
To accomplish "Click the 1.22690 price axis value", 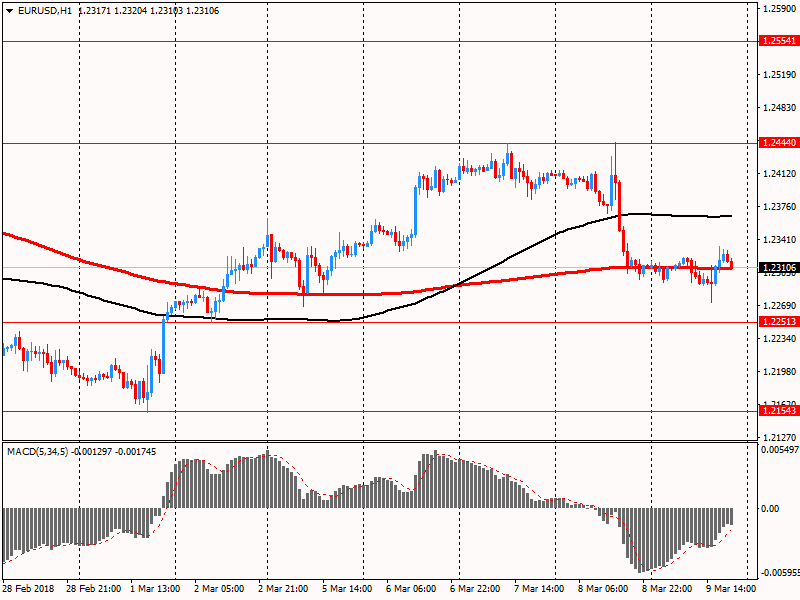I will coord(780,306).
